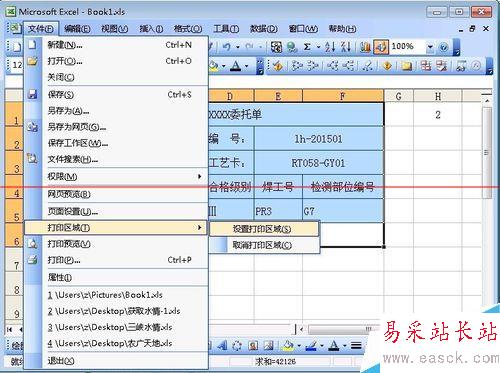Open the drawing toolbar Line Color dropdown arrow

pos(322,346)
